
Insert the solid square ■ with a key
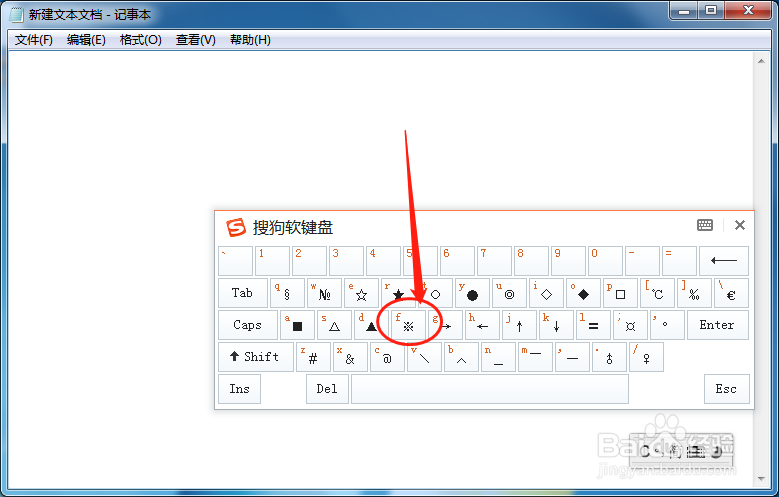pyautogui.click(x=297, y=325)
